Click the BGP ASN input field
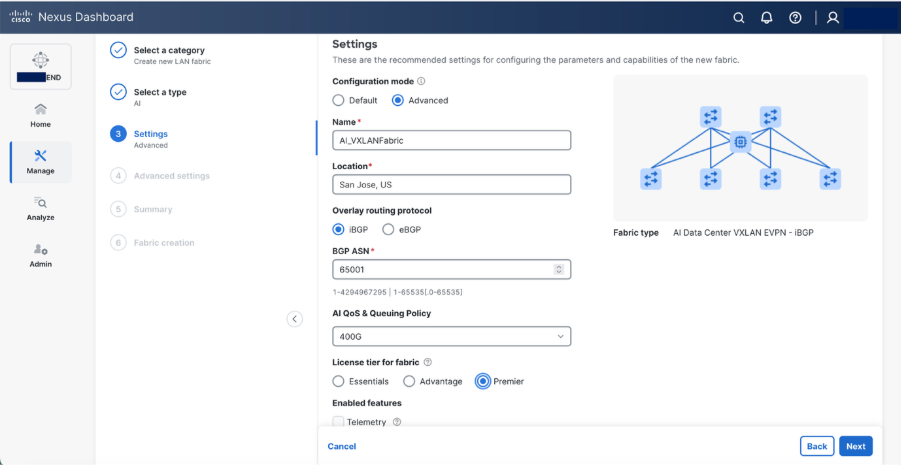Screen dimensions: 901x465 [452, 269]
